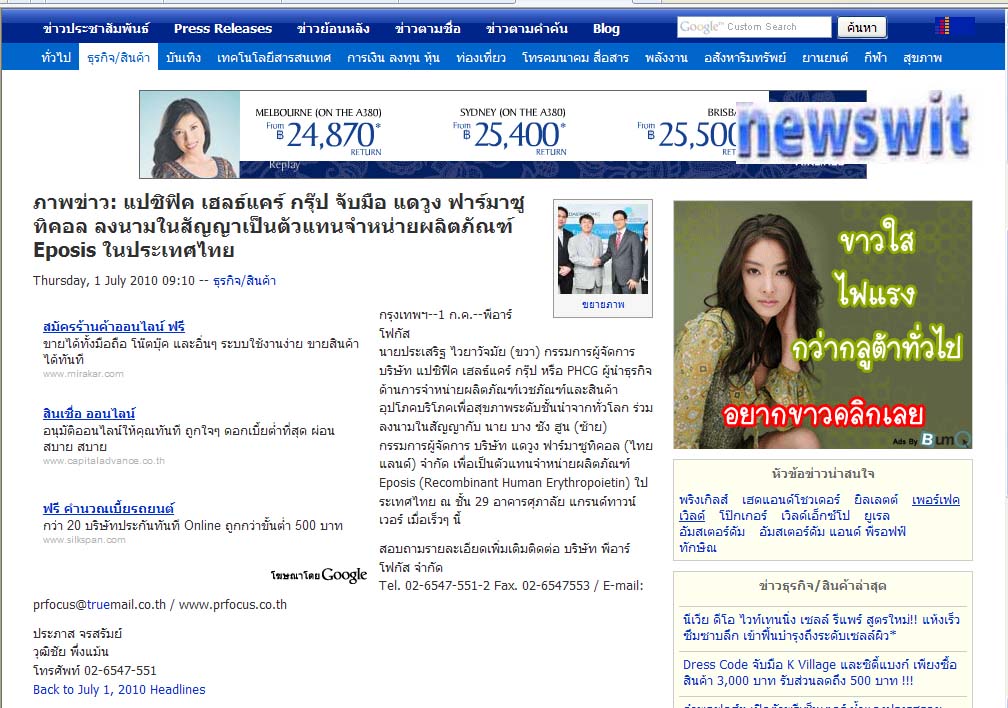
Task: Switch to เทคโนโลยีสารสนเทศ category tab
Action: coord(274,58)
